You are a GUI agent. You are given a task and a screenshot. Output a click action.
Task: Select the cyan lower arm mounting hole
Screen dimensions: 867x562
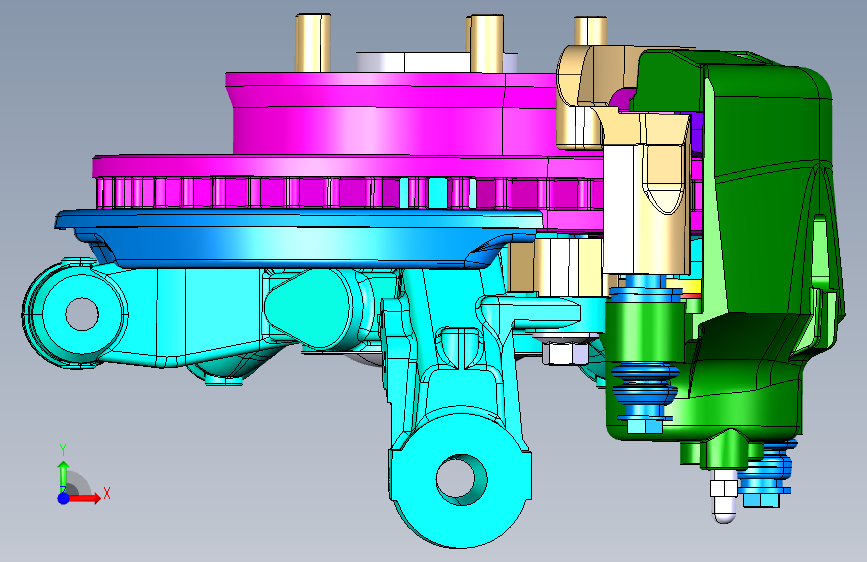click(x=461, y=480)
